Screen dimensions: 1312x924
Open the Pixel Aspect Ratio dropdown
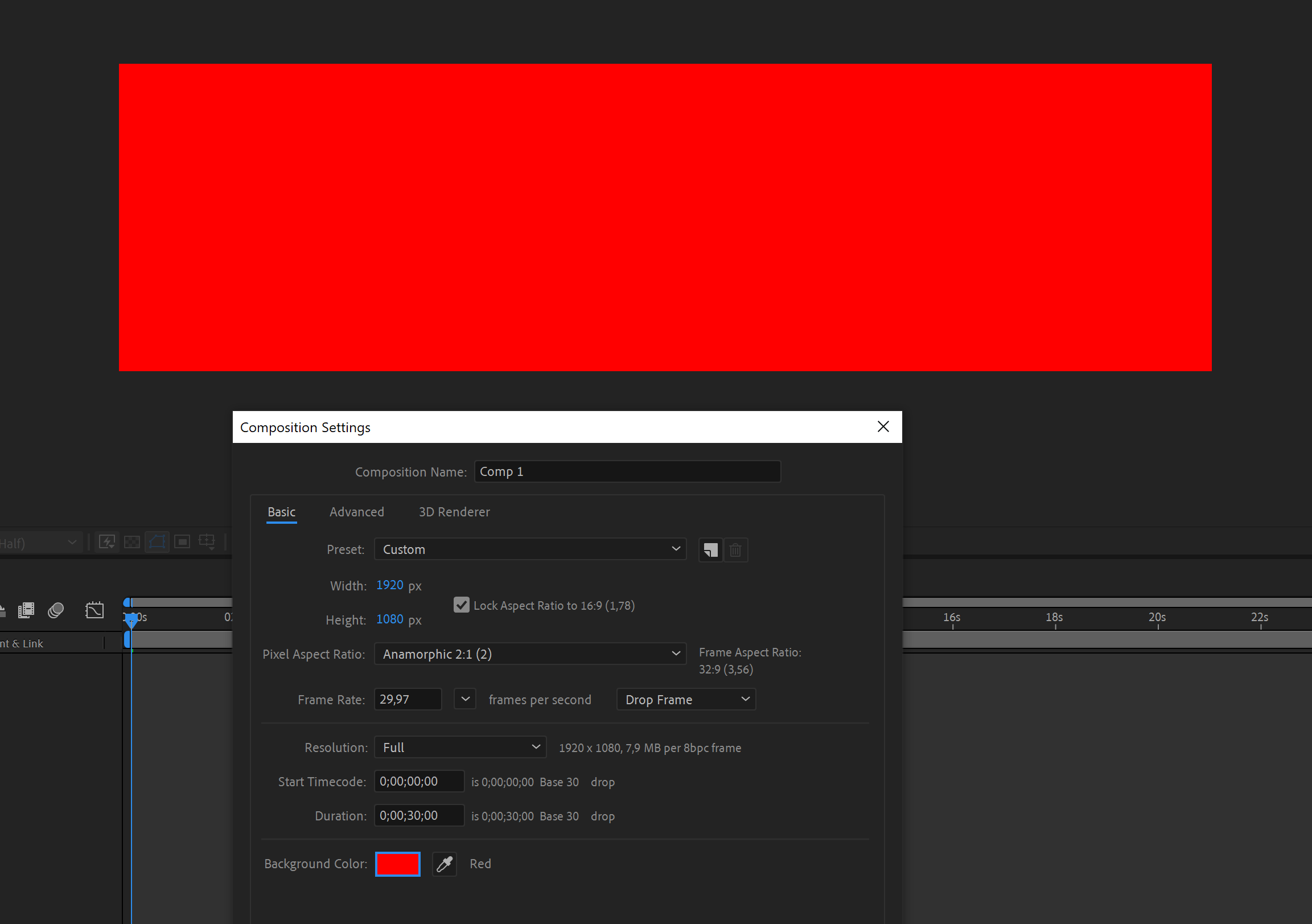(530, 654)
